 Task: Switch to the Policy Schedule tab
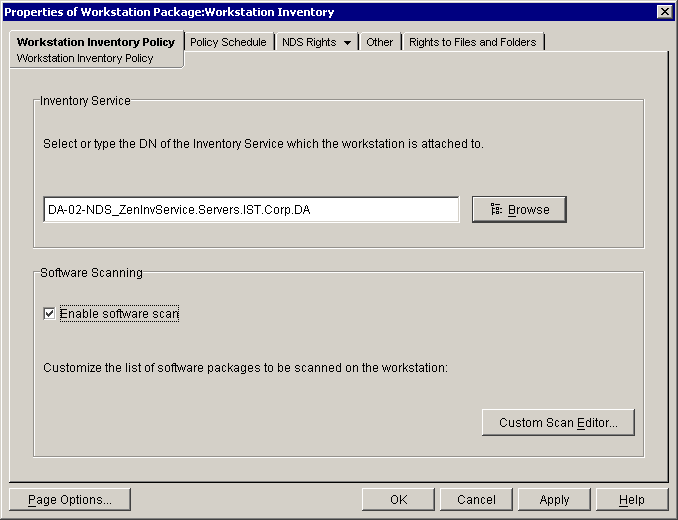click(x=228, y=42)
